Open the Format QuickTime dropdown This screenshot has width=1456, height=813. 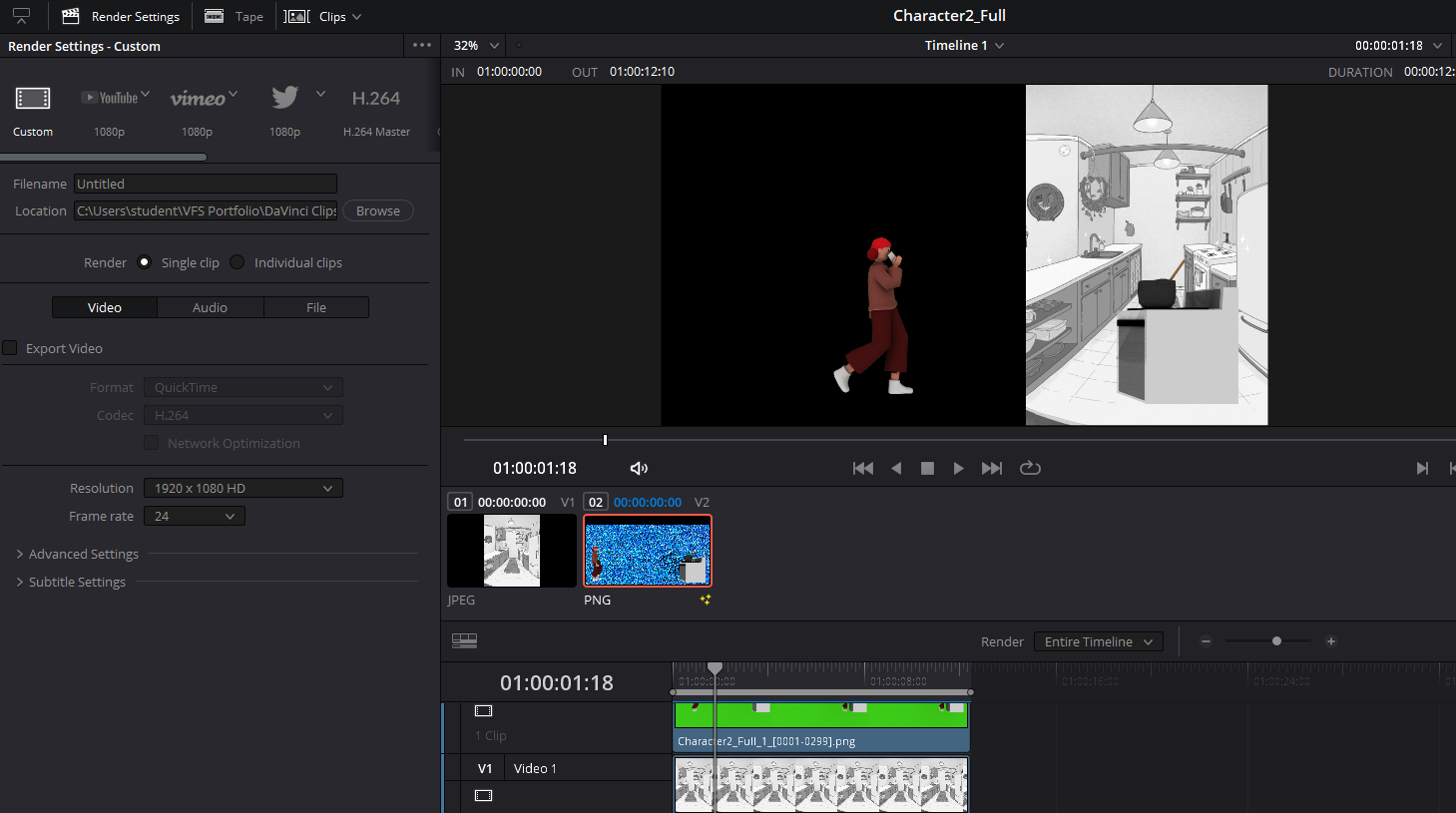point(243,387)
